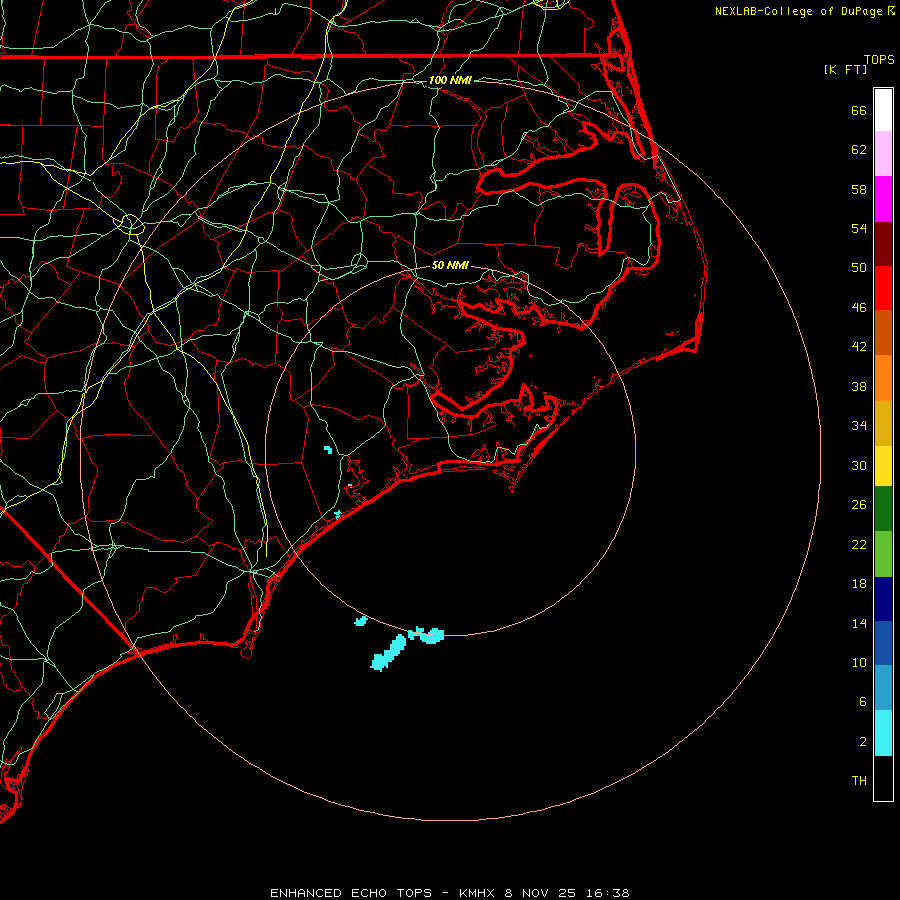Click the 50 NMI range ring label
Image resolution: width=900 pixels, height=900 pixels.
[450, 265]
